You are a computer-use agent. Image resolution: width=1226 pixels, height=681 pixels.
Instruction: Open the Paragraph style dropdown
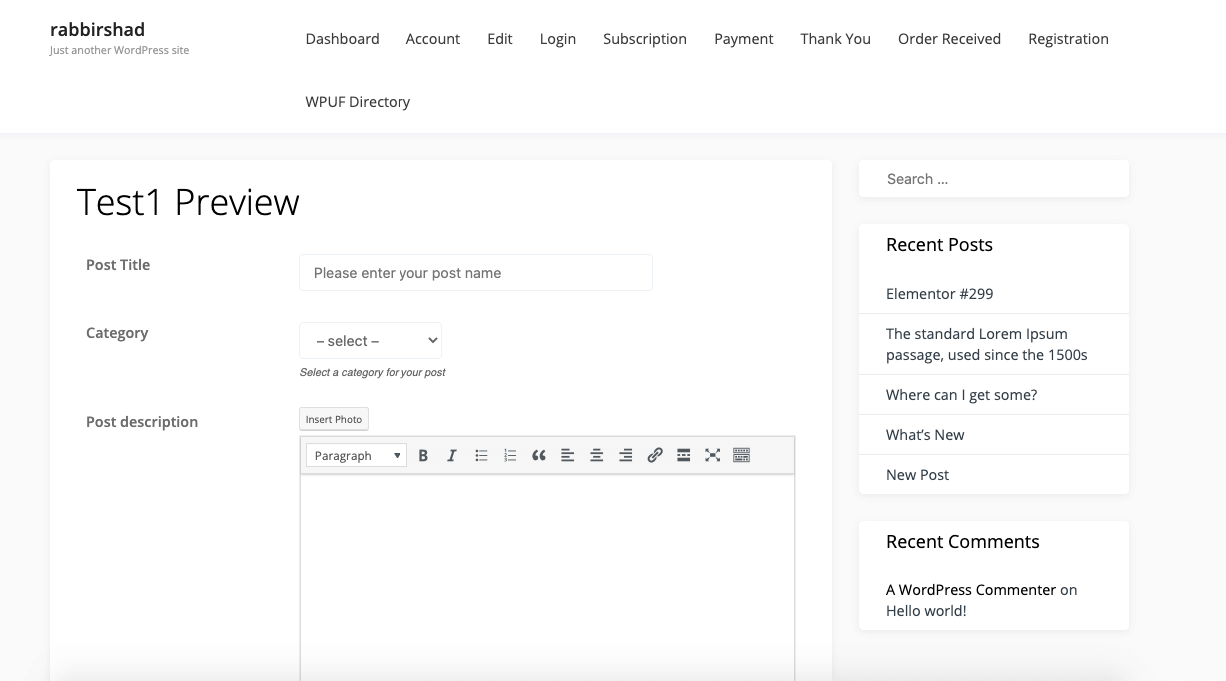coord(356,455)
